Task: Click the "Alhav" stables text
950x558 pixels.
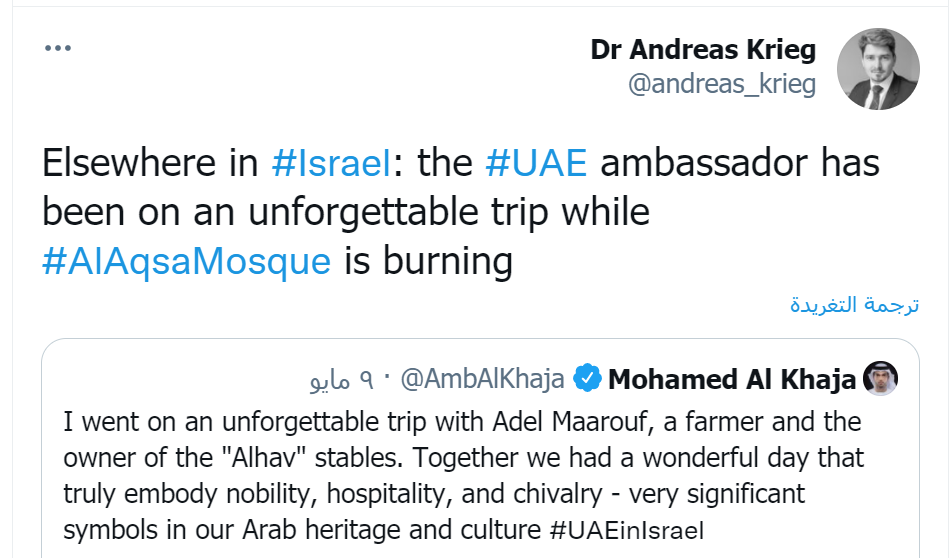Action: point(260,459)
